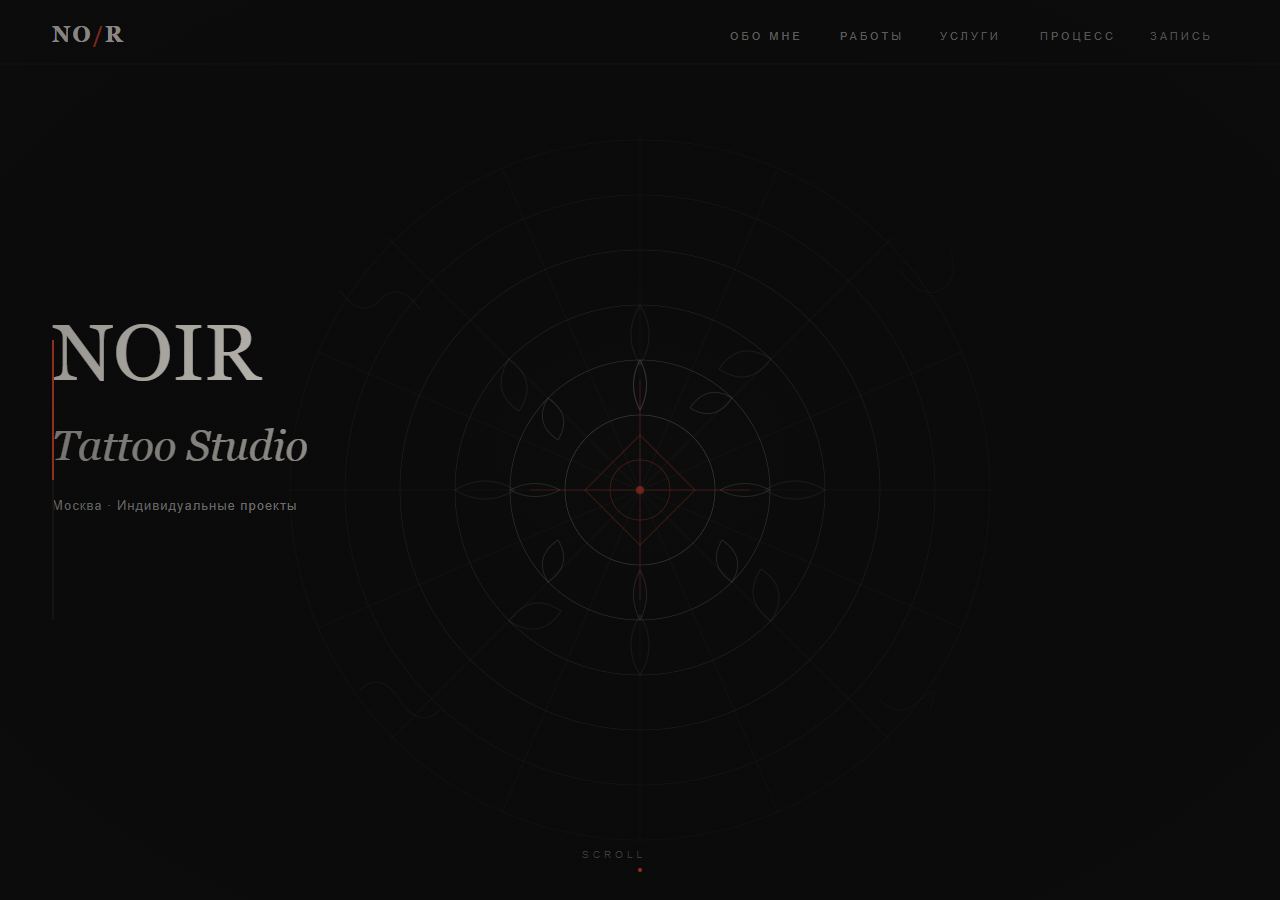Image resolution: width=1280 pixels, height=900 pixels.
Task: Click the bottommost petal below the mandala center
Action: [x=640, y=647]
